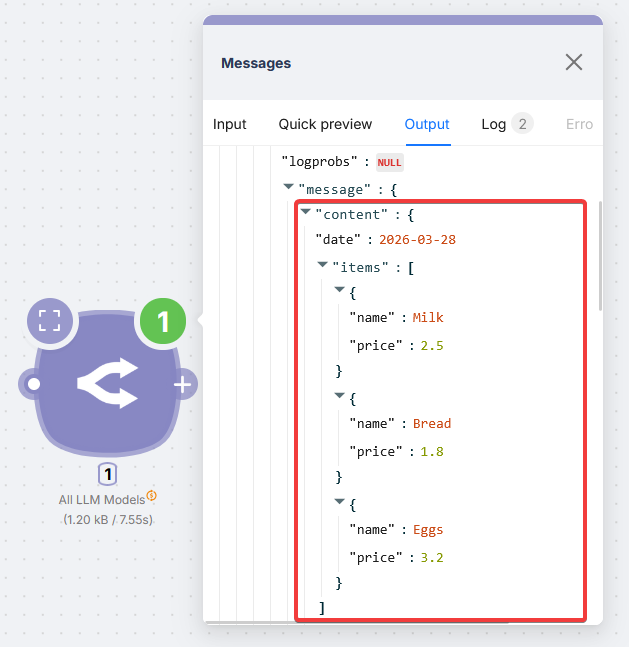The height and width of the screenshot is (647, 629).
Task: Click the left connection dot of the module
Action: [34, 383]
